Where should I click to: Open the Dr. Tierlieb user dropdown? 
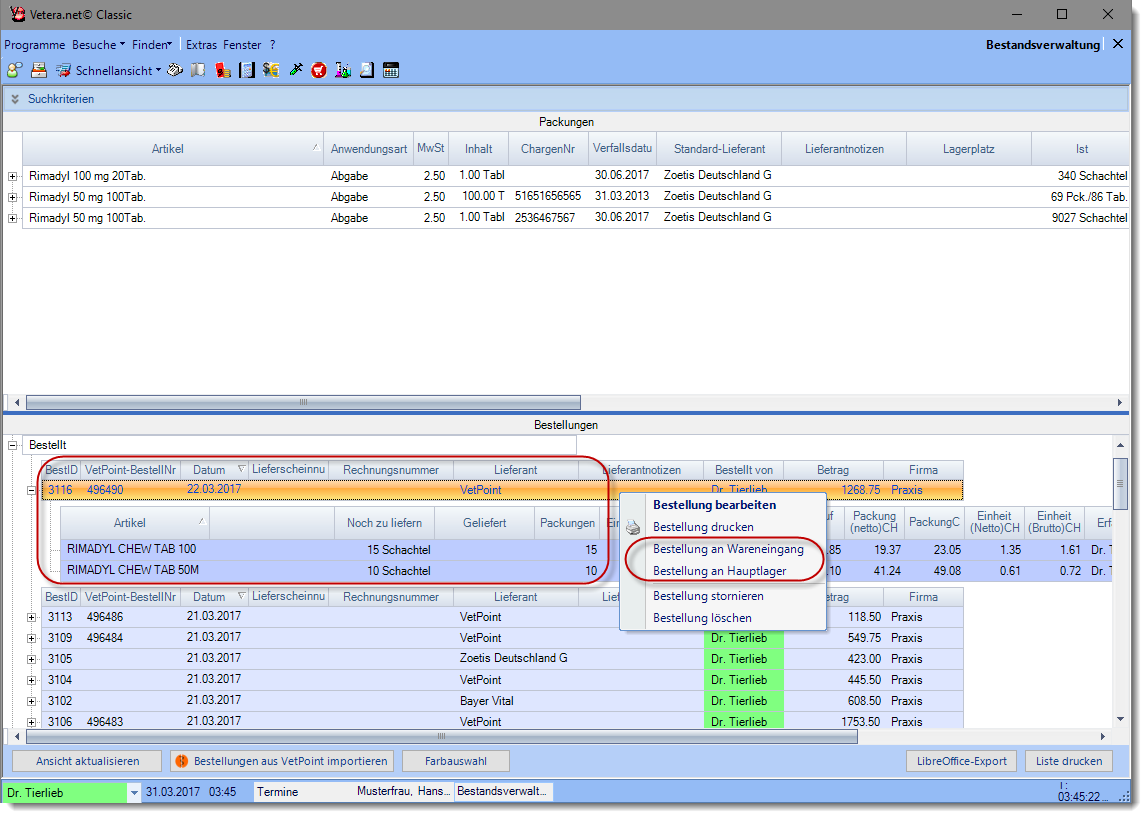coord(134,792)
